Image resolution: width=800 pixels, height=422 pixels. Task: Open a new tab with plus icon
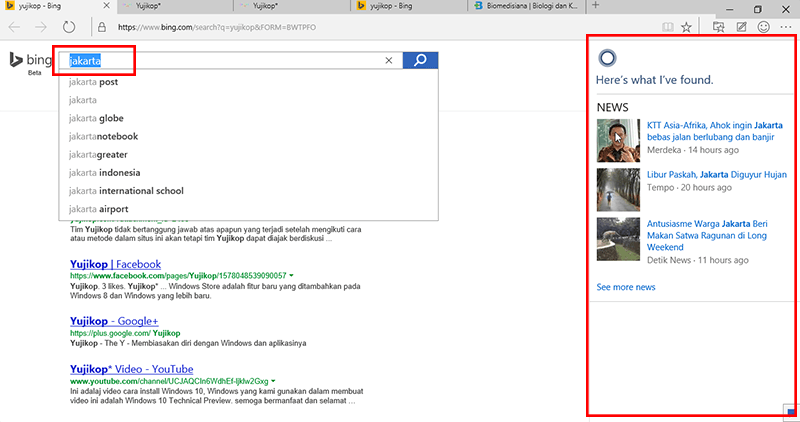[595, 6]
